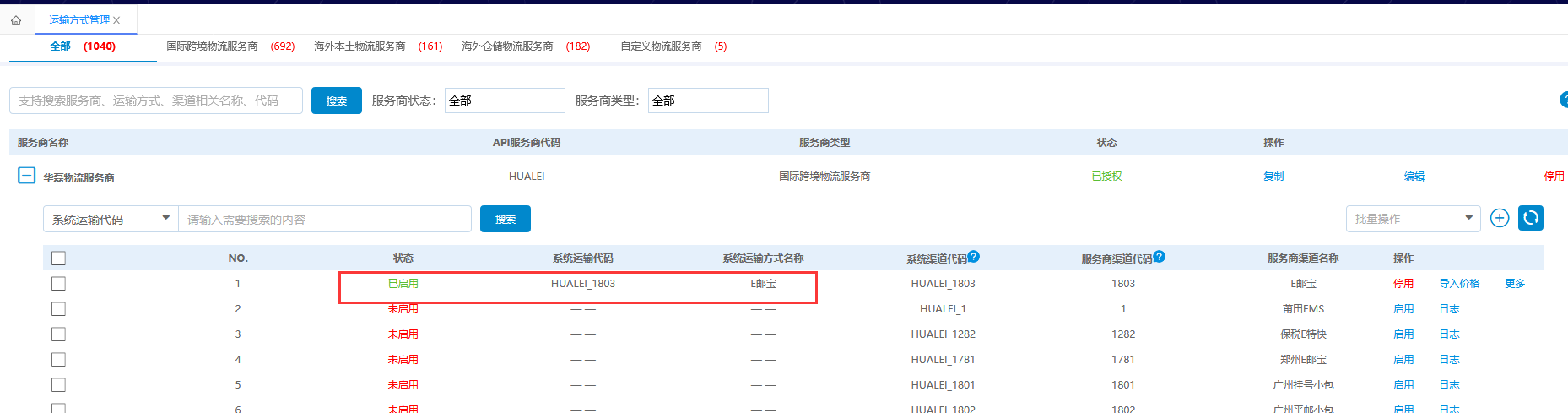This screenshot has width=1568, height=413.
Task: Open the 系统运输代码 search type dropdown
Action: (x=111, y=219)
